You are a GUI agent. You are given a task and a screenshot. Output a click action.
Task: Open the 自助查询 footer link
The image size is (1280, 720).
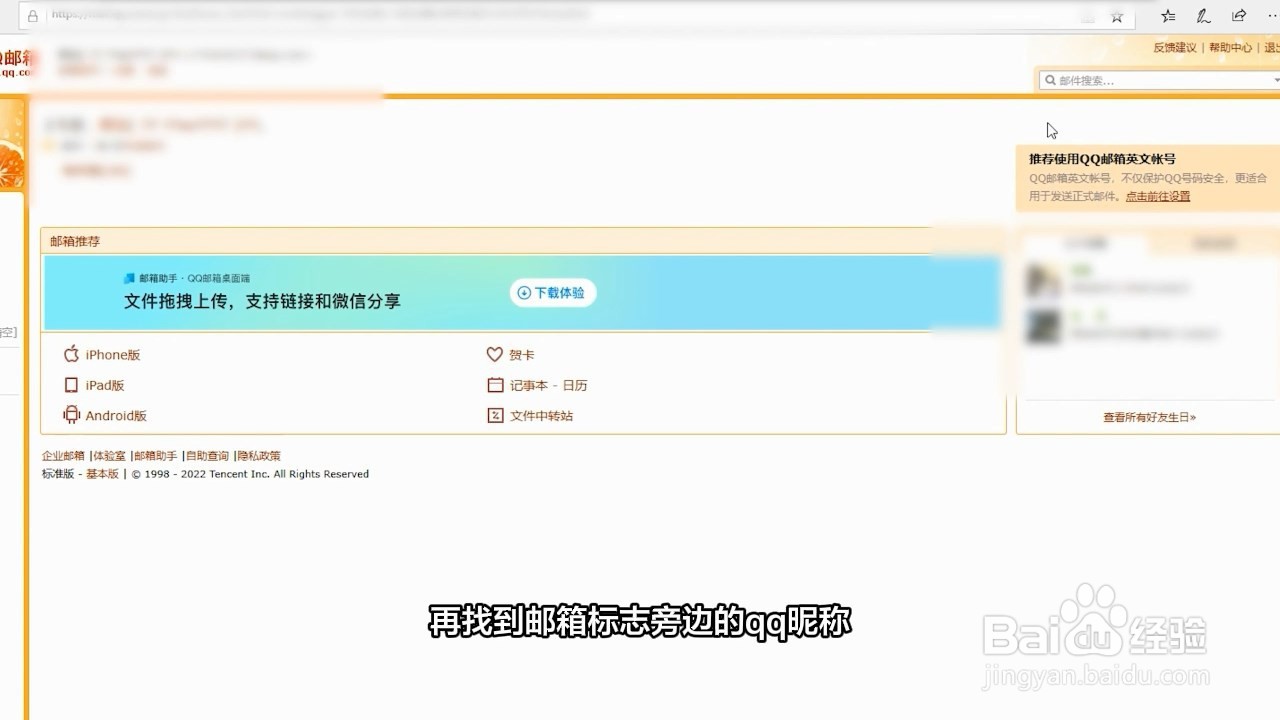coord(207,456)
